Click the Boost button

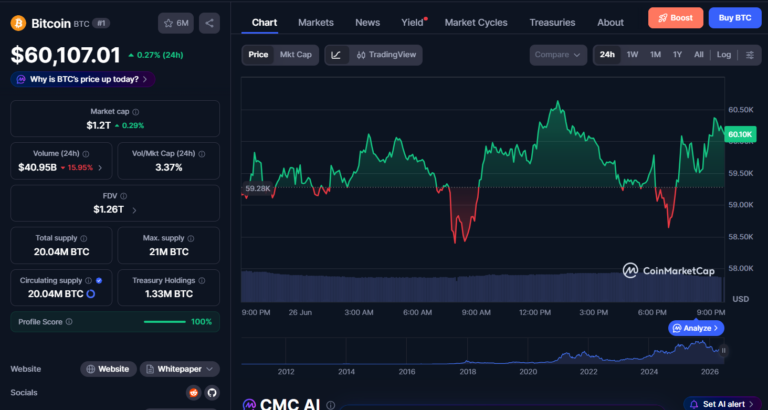click(675, 18)
